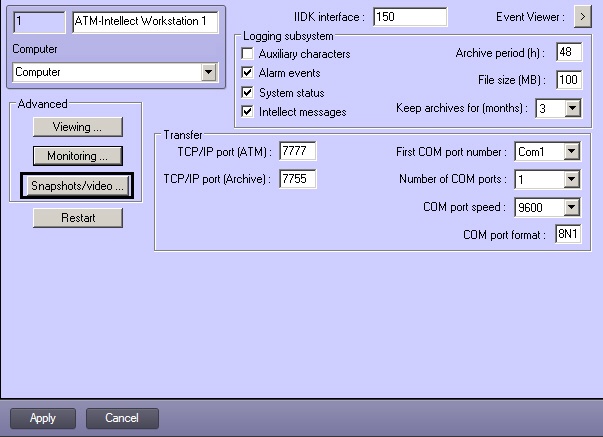Open Snapshots/video settings
The width and height of the screenshot is (603, 437).
[77, 186]
